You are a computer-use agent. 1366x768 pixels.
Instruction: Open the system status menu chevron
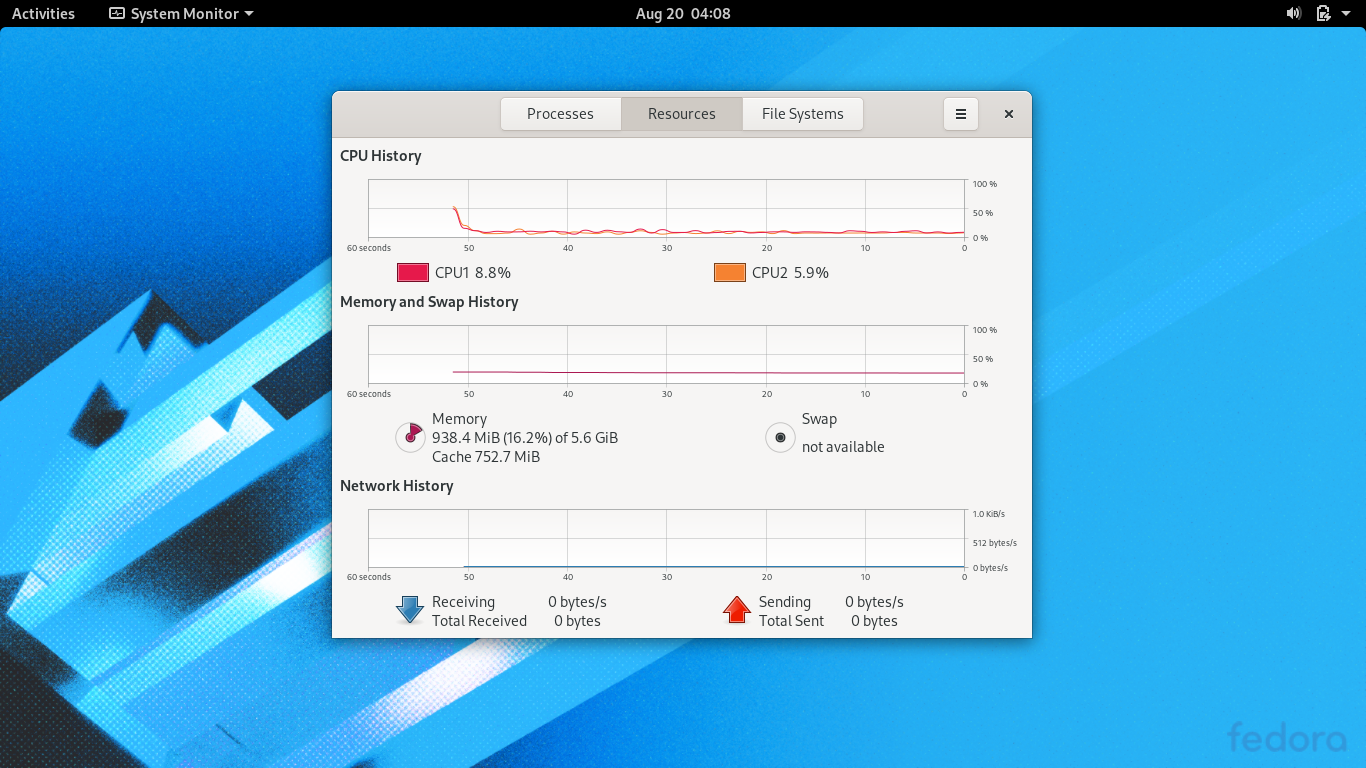[1345, 13]
